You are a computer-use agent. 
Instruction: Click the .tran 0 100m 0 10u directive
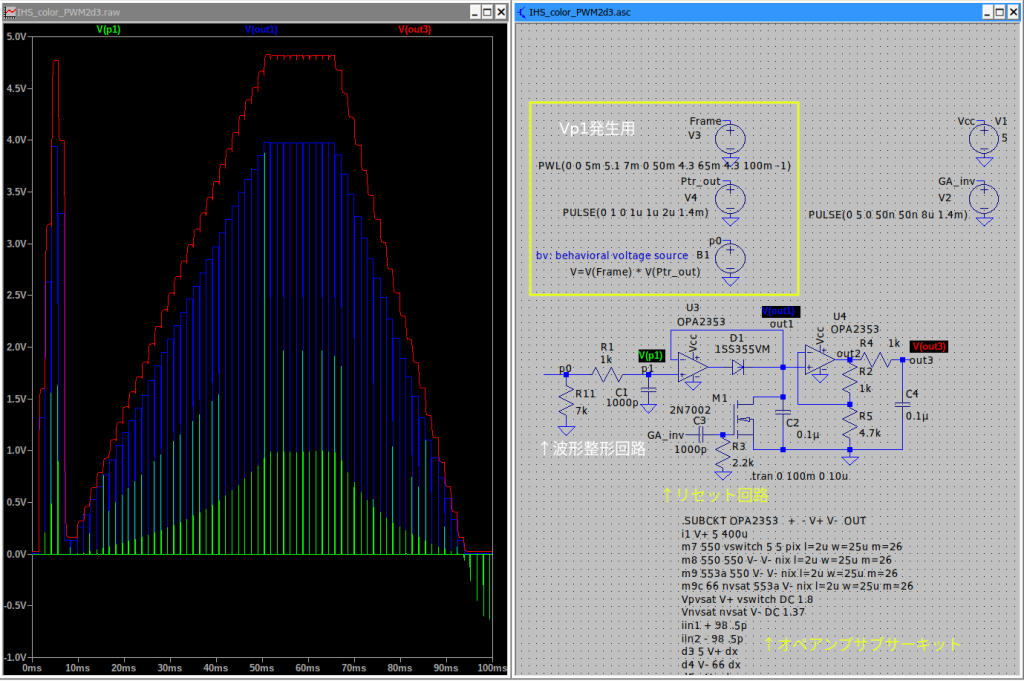[x=799, y=477]
